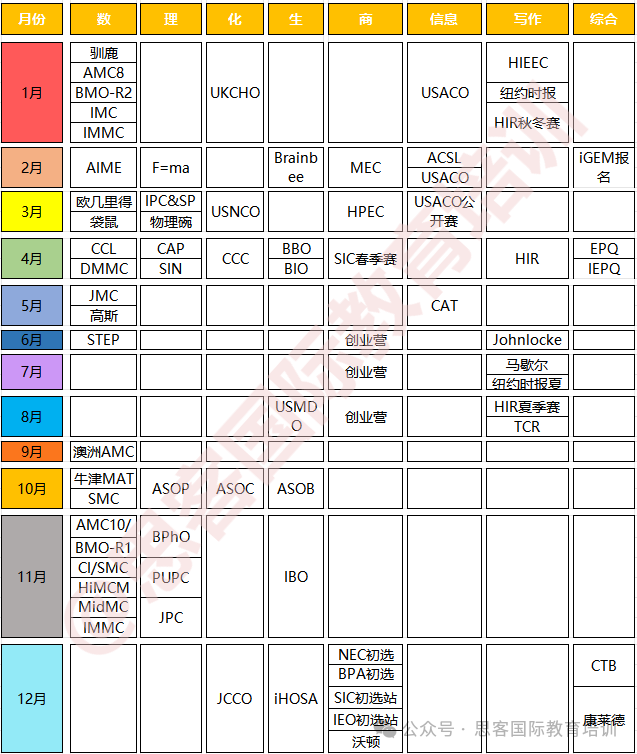Click the purple 7月 month cell
The height and width of the screenshot is (754, 637).
[32, 372]
